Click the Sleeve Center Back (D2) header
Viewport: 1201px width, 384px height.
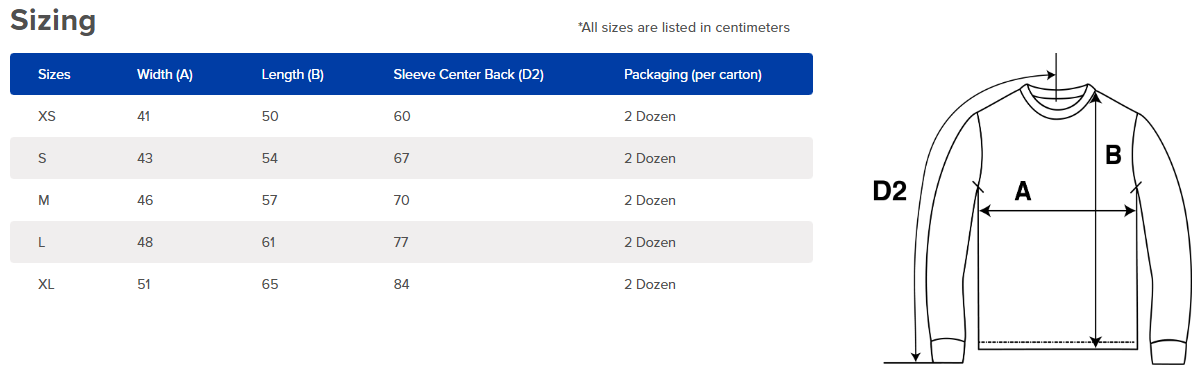[468, 75]
